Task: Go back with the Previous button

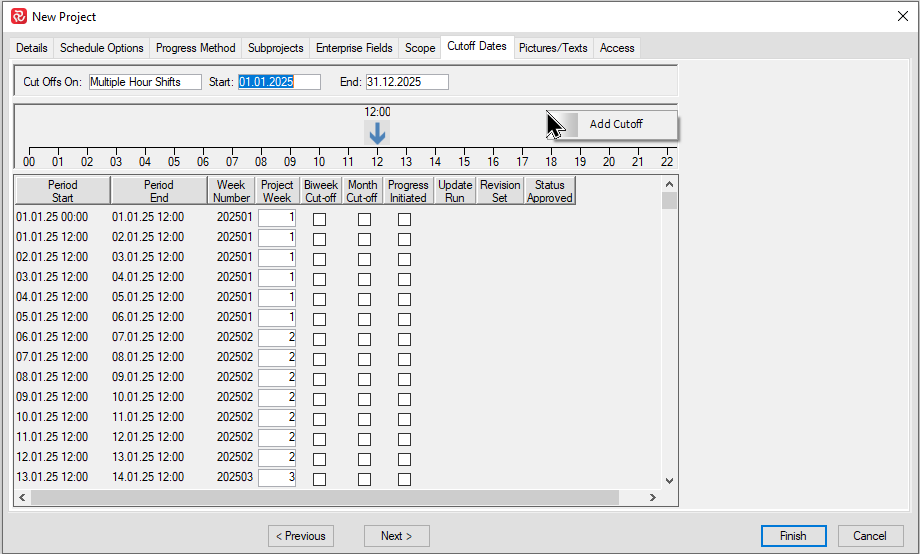Action: [x=301, y=536]
